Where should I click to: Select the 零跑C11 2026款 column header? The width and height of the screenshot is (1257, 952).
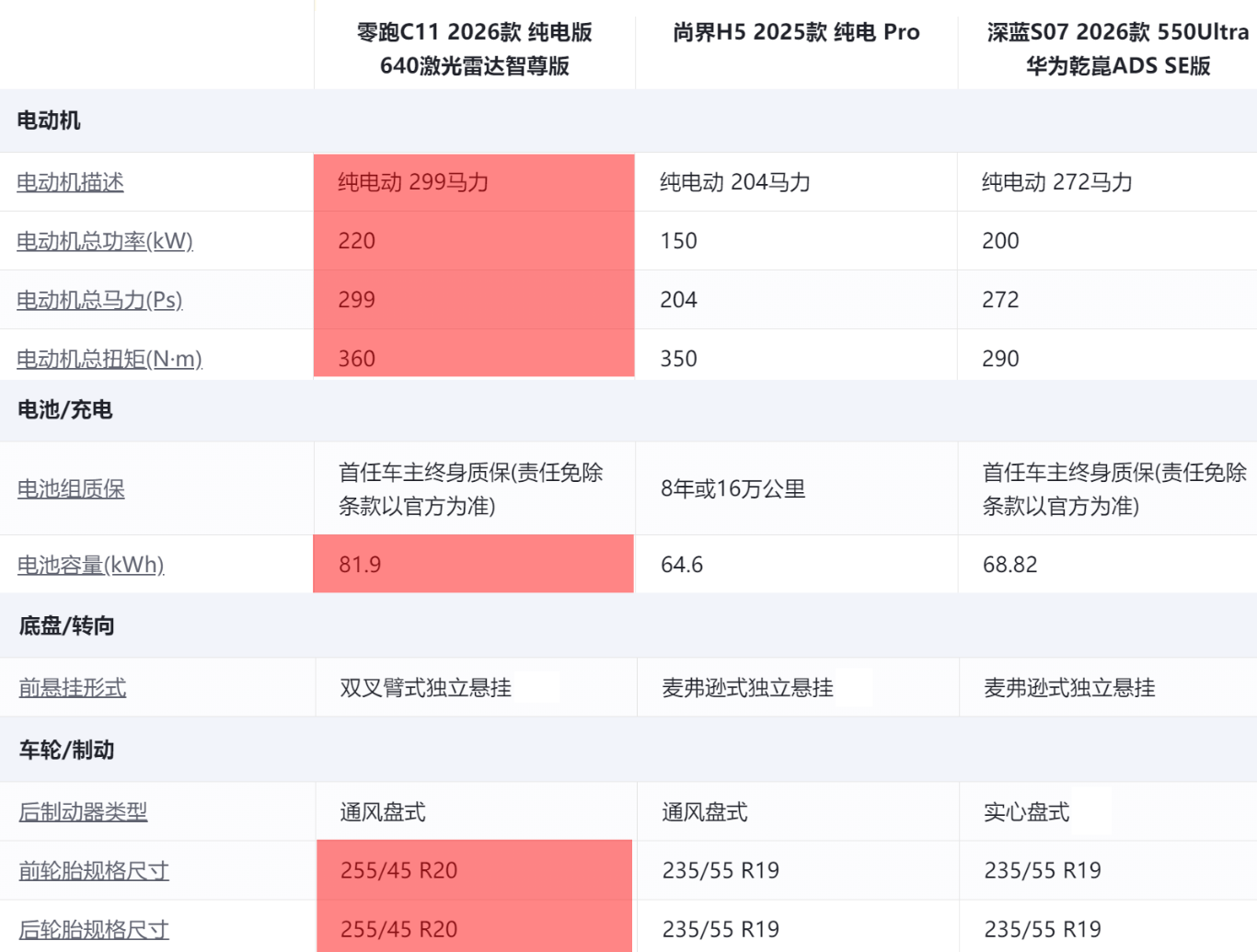(x=474, y=49)
